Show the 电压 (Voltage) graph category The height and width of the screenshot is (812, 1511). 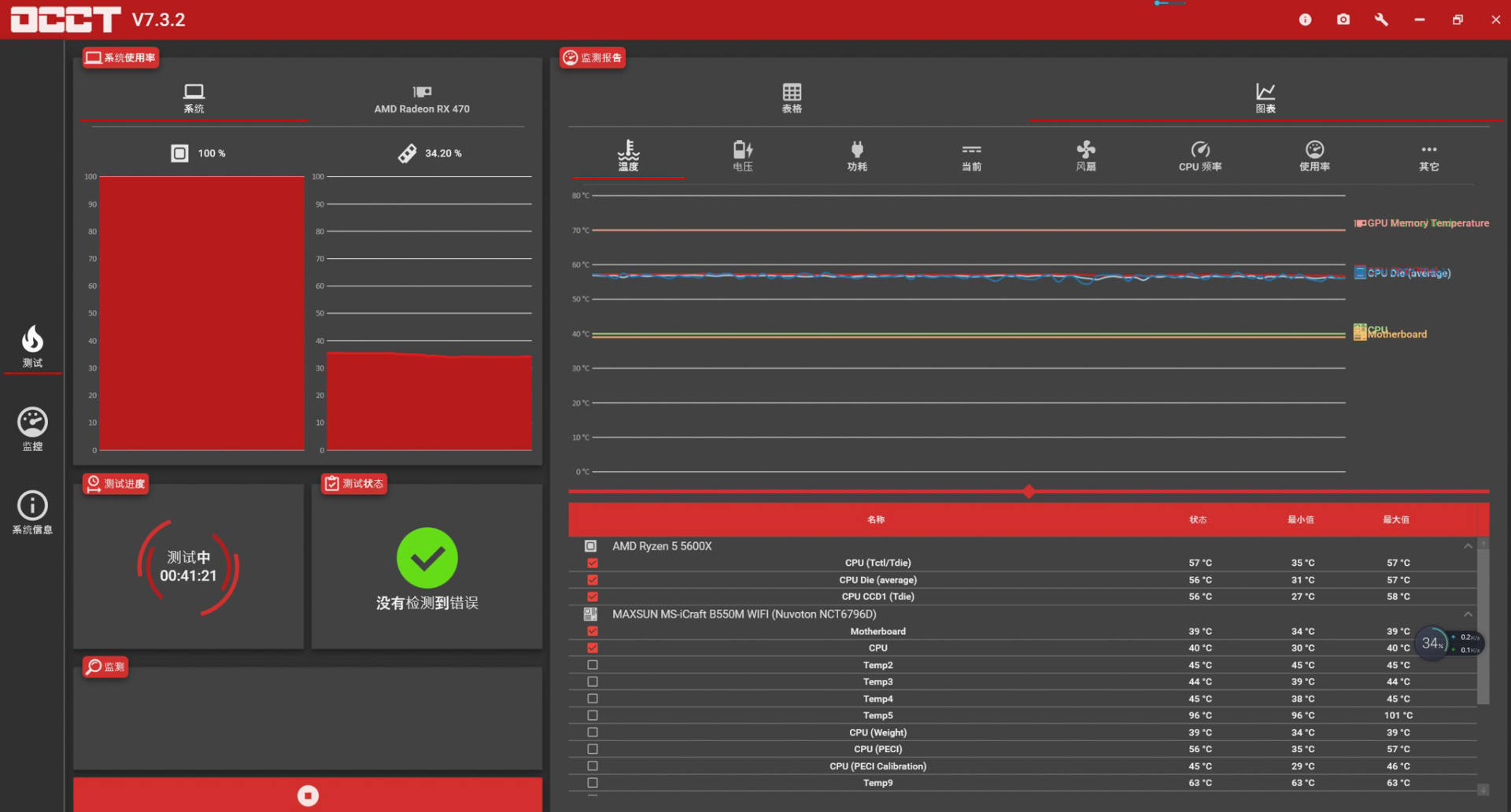(x=743, y=156)
